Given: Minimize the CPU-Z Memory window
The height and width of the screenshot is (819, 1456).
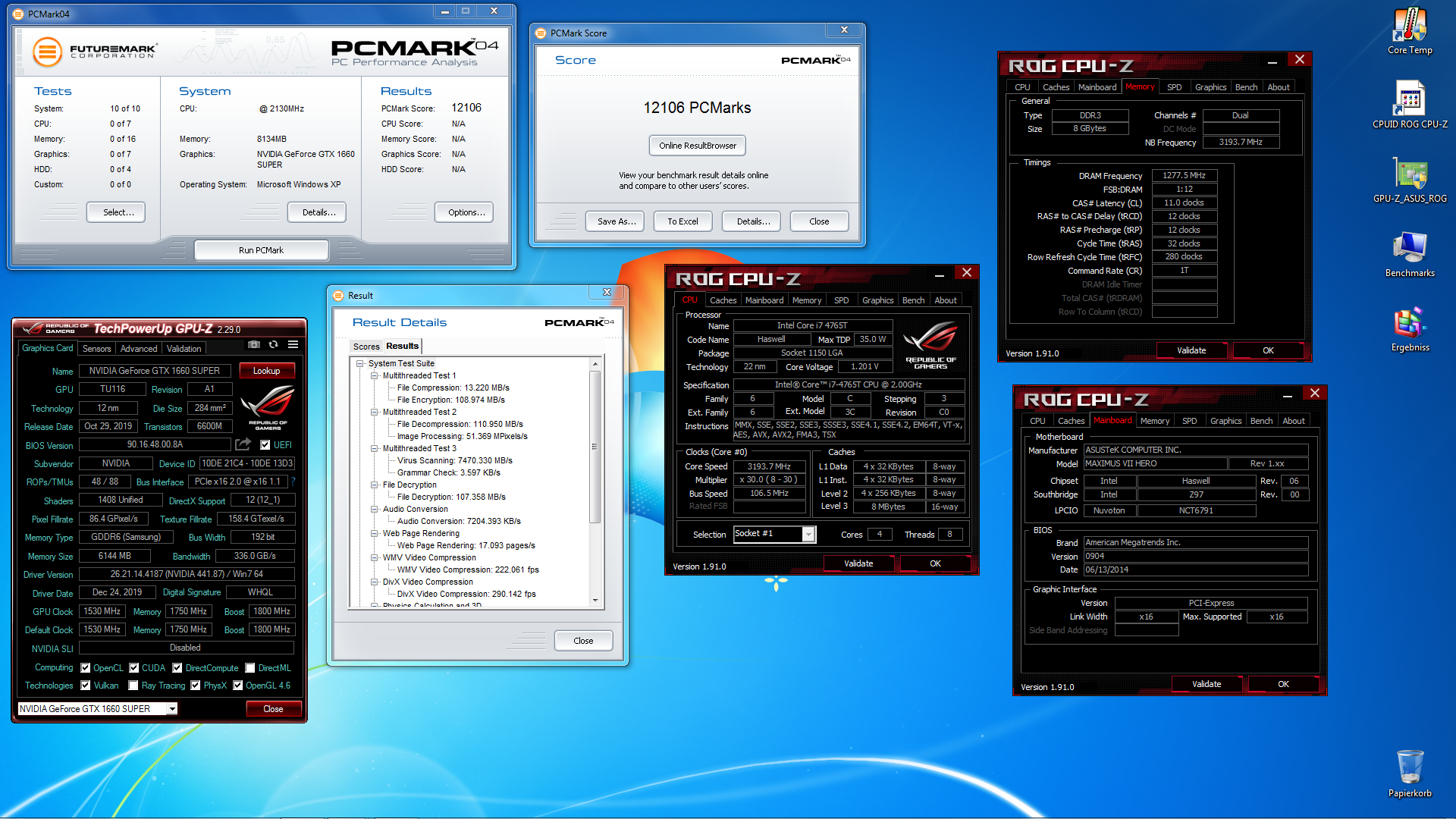Looking at the screenshot, I should click(x=1272, y=61).
